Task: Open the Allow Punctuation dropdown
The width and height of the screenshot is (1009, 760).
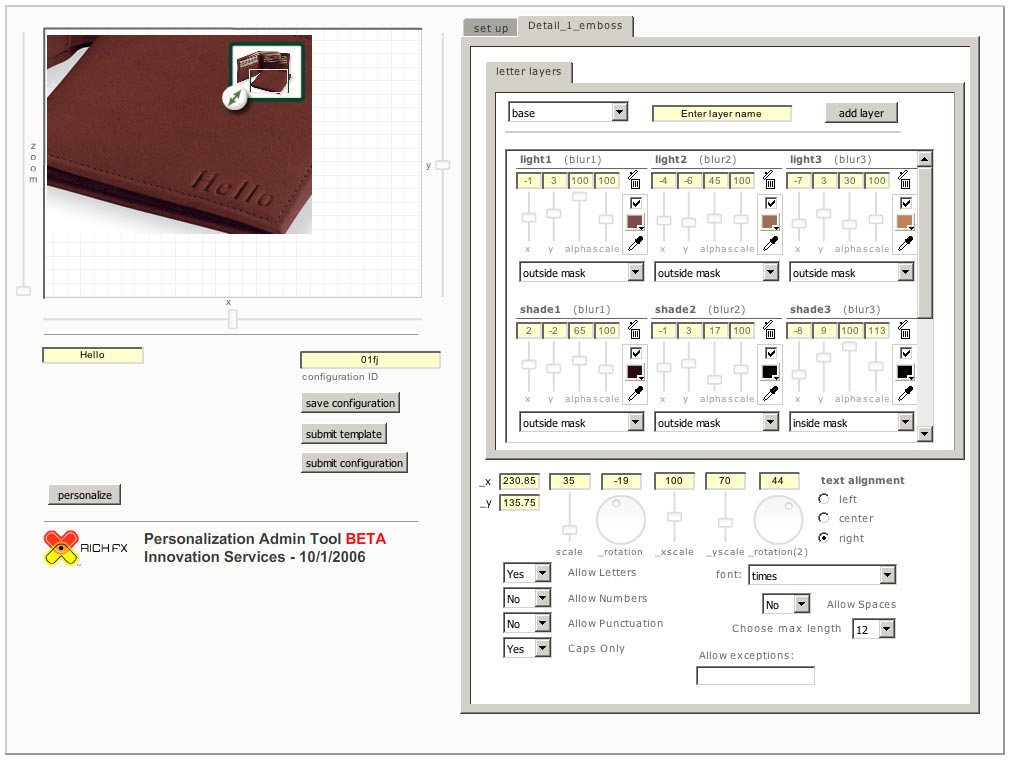Action: 527,624
